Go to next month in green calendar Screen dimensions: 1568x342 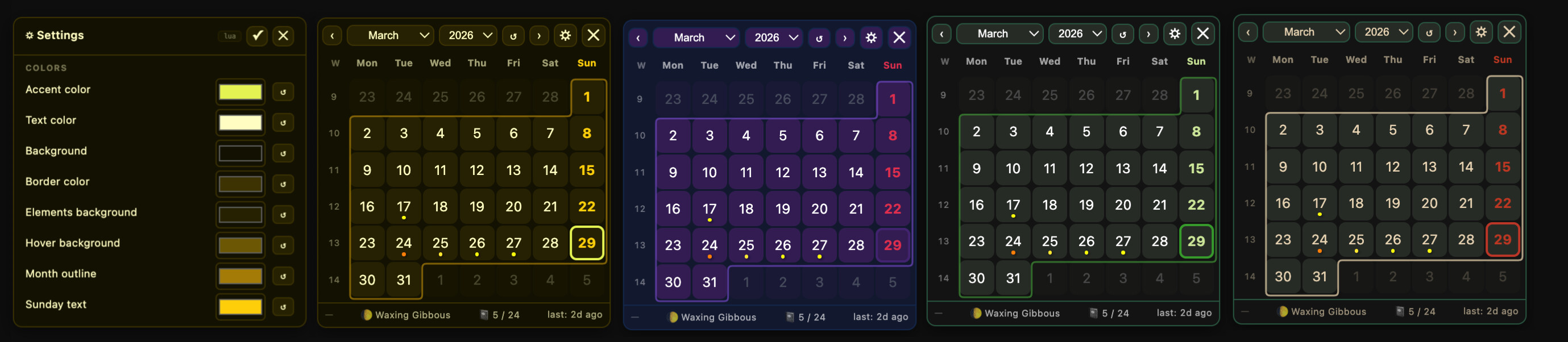pos(1148,34)
